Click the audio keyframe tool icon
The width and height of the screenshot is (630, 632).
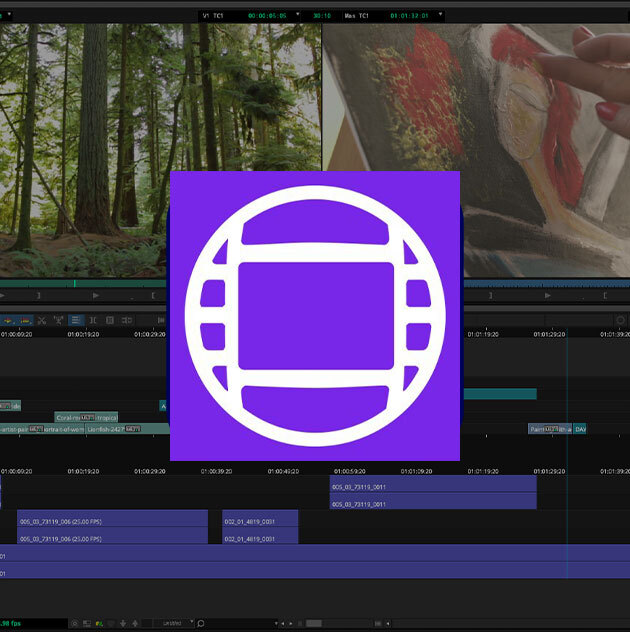58,321
